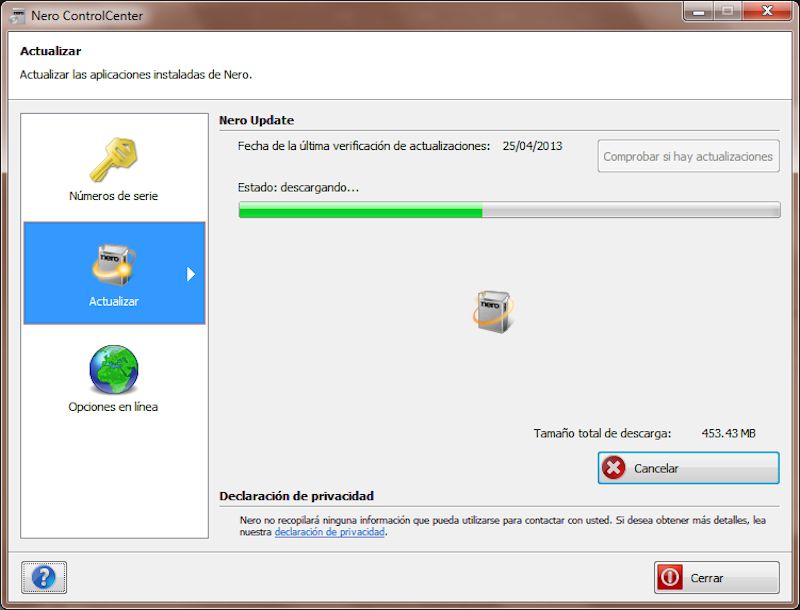The height and width of the screenshot is (610, 800).
Task: Click the green download progress bar
Action: click(x=509, y=210)
